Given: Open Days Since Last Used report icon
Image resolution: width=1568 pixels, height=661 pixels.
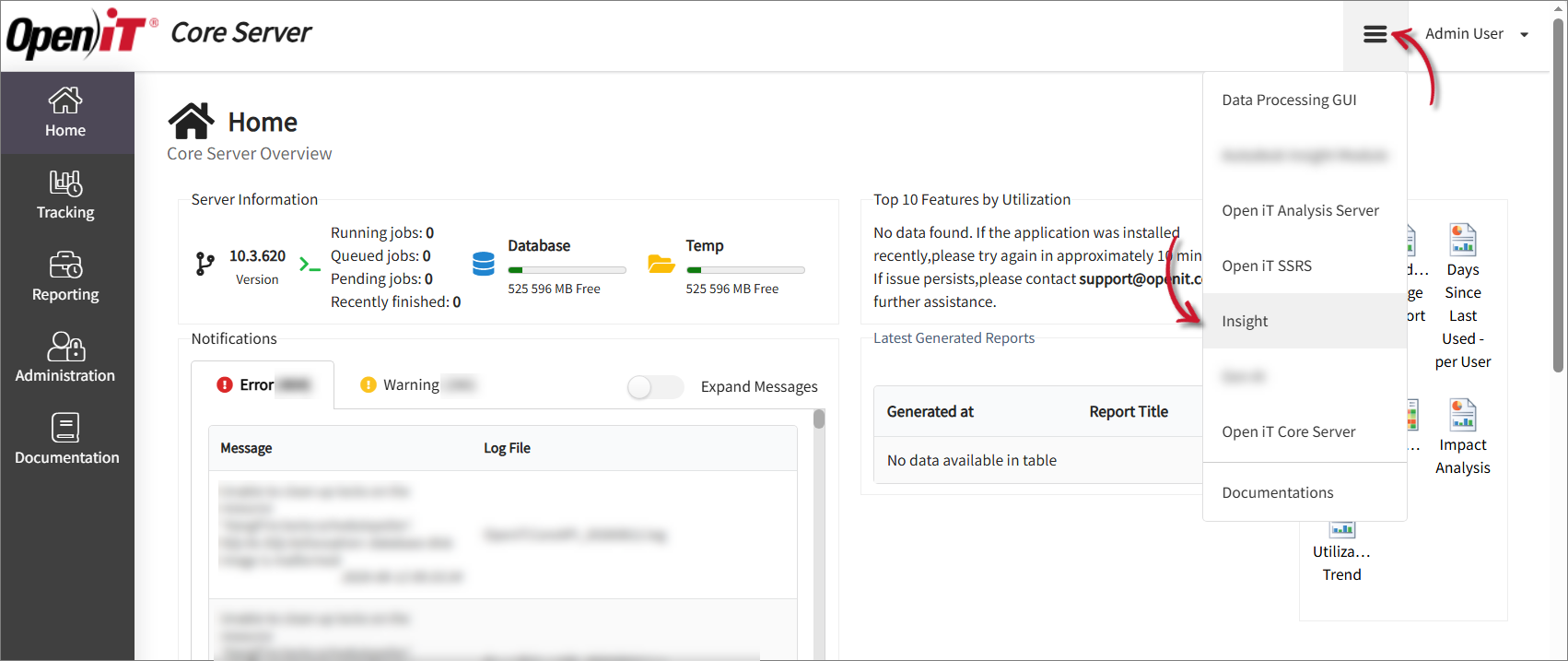Looking at the screenshot, I should pos(1463,240).
